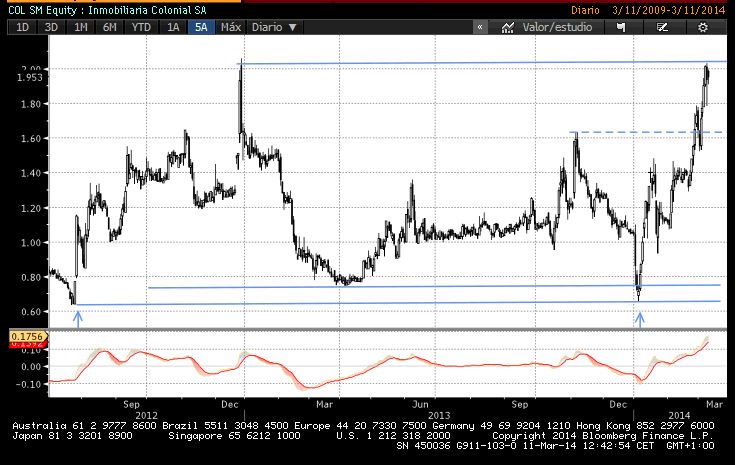Click the 2014 year label

click(679, 415)
